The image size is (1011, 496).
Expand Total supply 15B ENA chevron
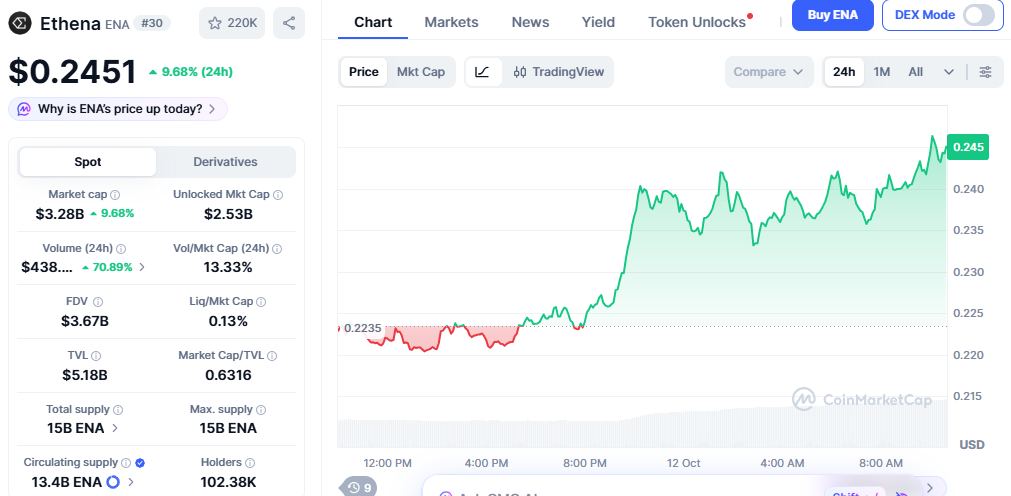click(115, 428)
